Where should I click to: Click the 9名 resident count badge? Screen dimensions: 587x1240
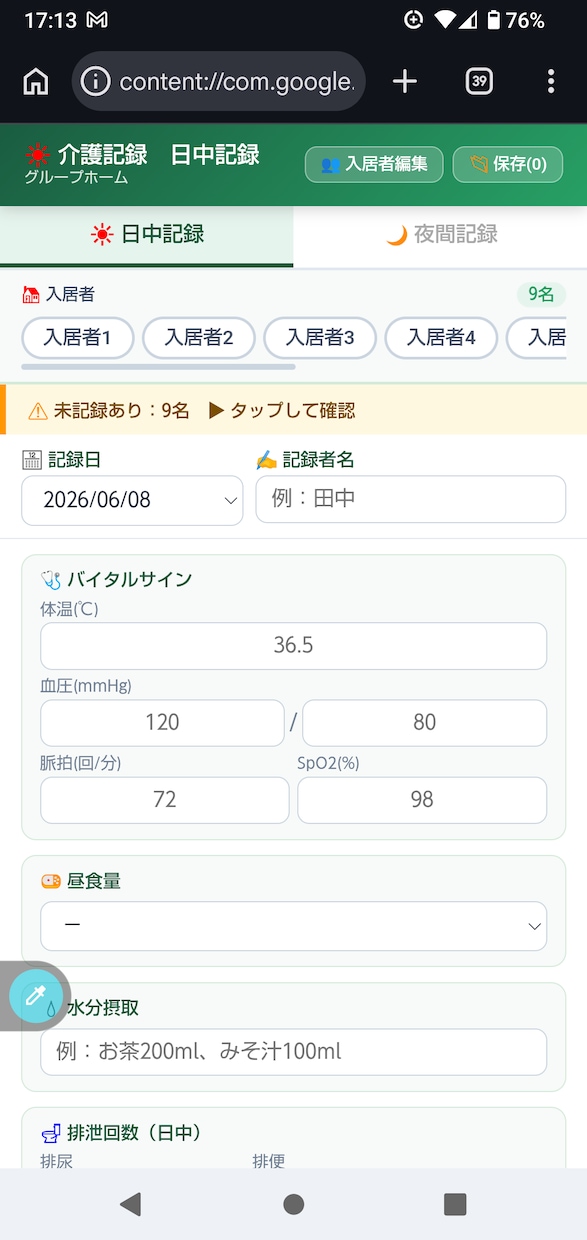tap(541, 294)
